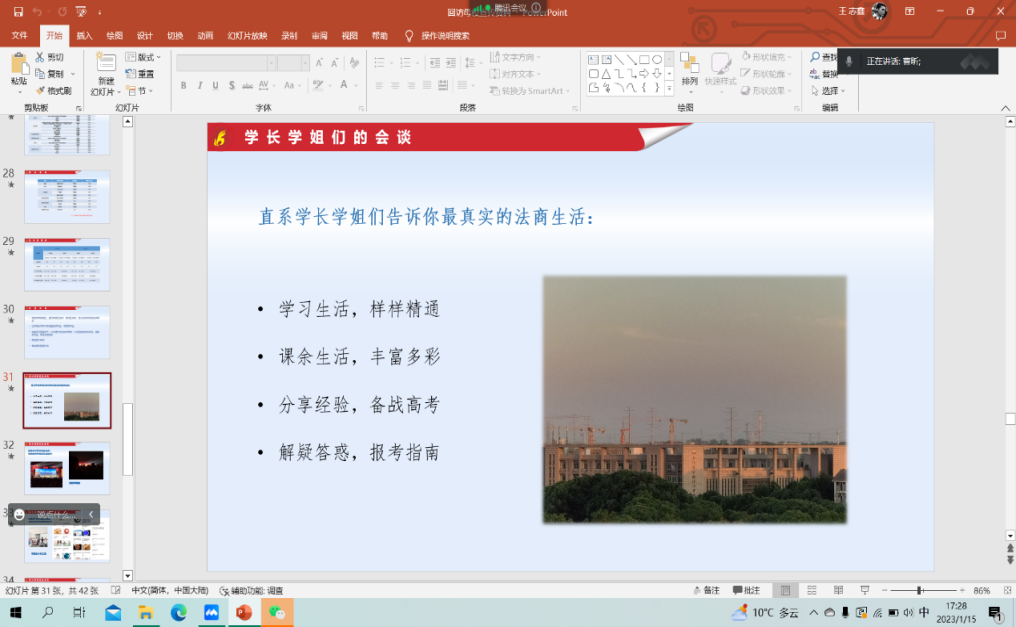Click the New Slide (新建幻灯片) icon

click(x=105, y=63)
